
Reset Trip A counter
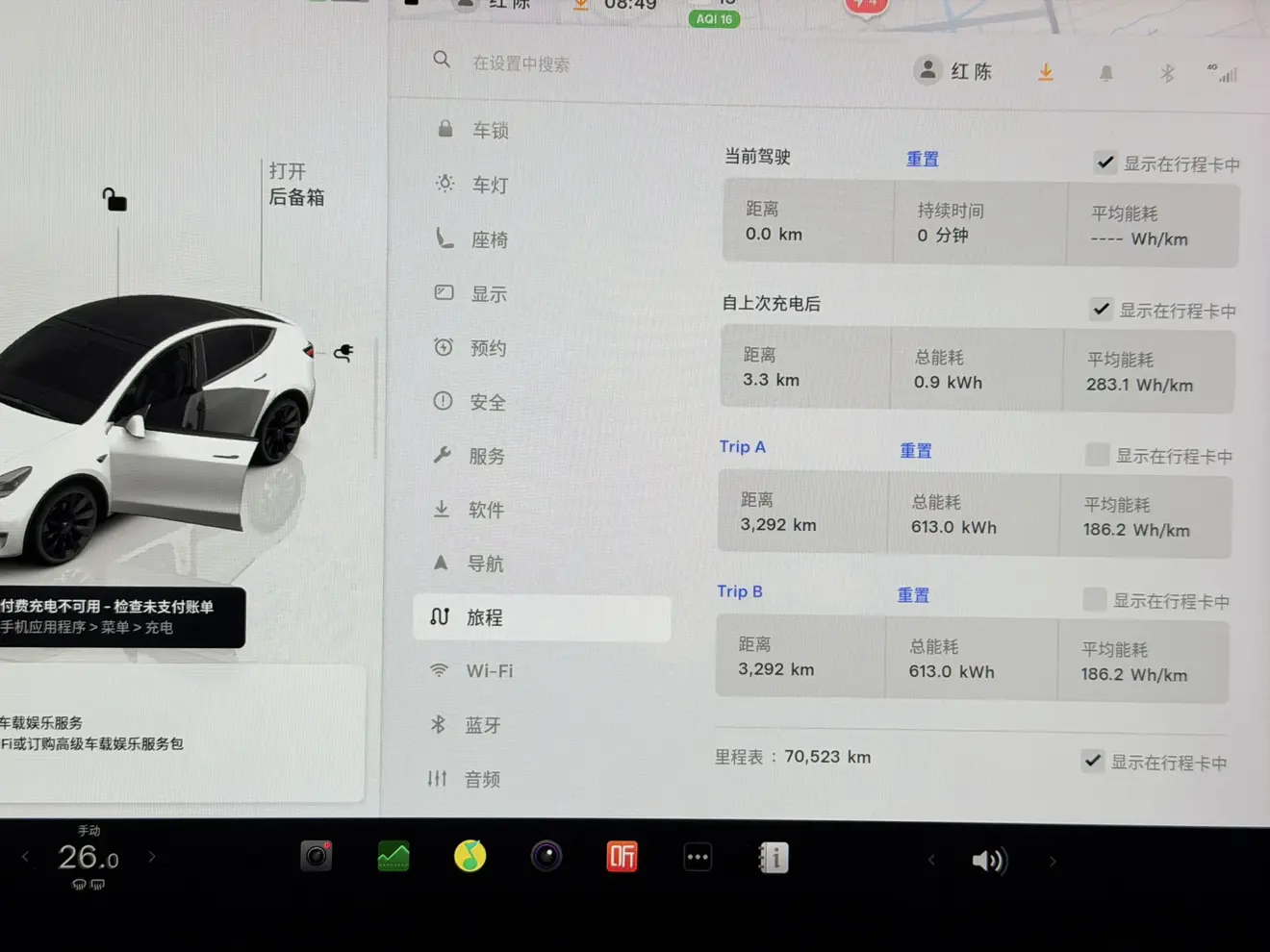tap(915, 450)
